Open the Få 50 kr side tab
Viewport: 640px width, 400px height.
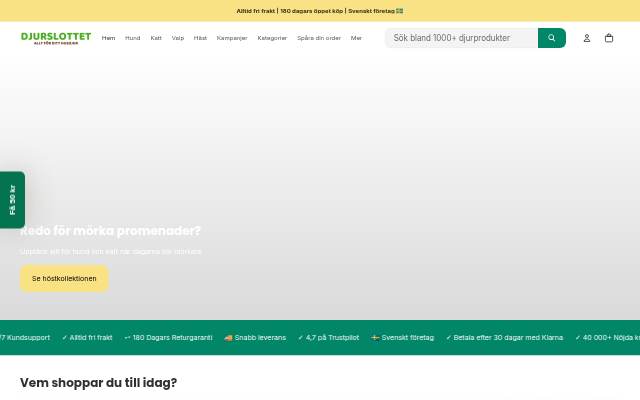tap(12, 200)
